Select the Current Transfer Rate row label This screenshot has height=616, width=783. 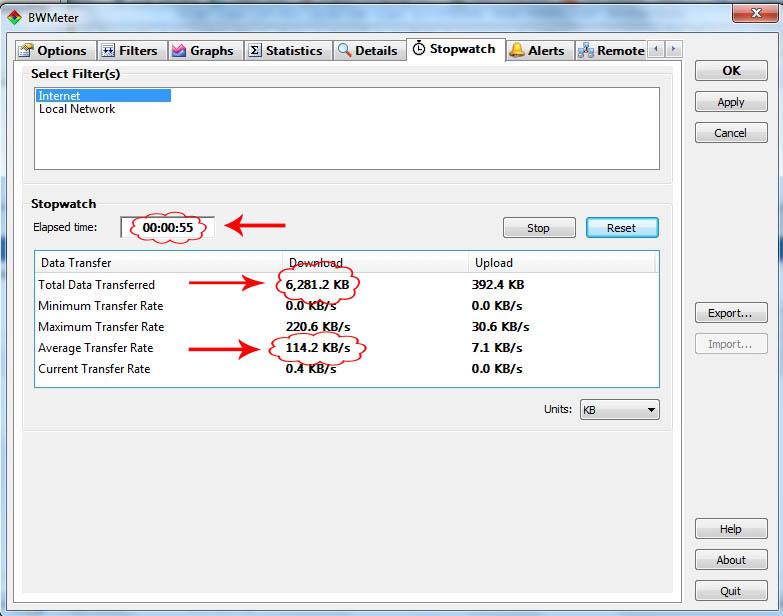point(94,369)
